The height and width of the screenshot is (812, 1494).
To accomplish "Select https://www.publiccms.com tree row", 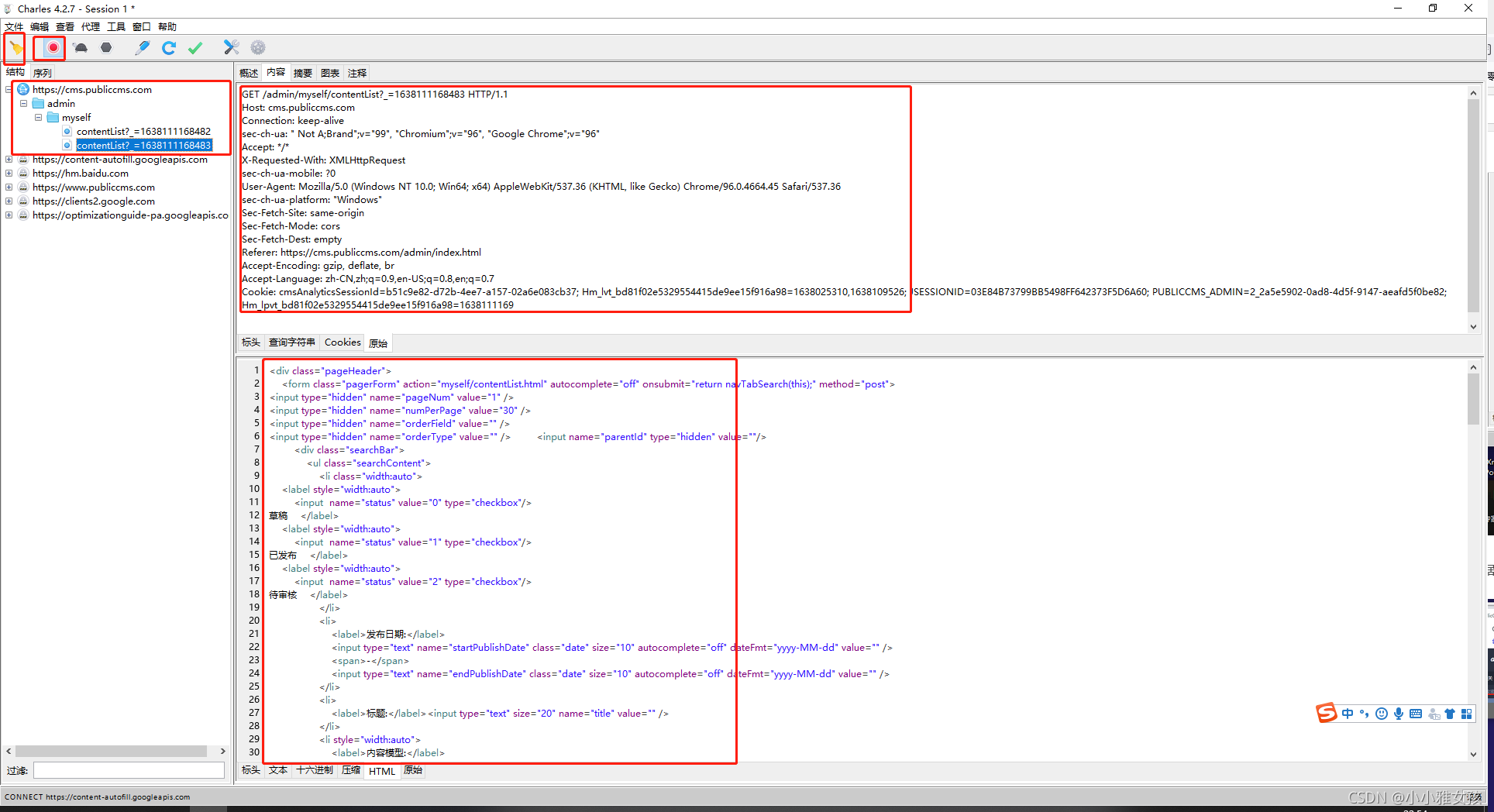I will pyautogui.click(x=94, y=188).
